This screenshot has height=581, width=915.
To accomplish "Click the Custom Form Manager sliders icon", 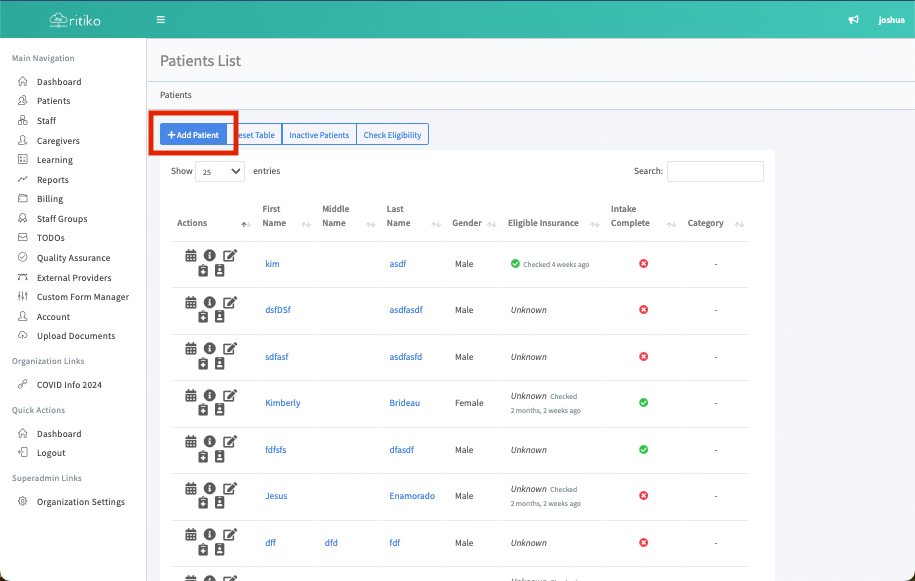I will (x=23, y=297).
